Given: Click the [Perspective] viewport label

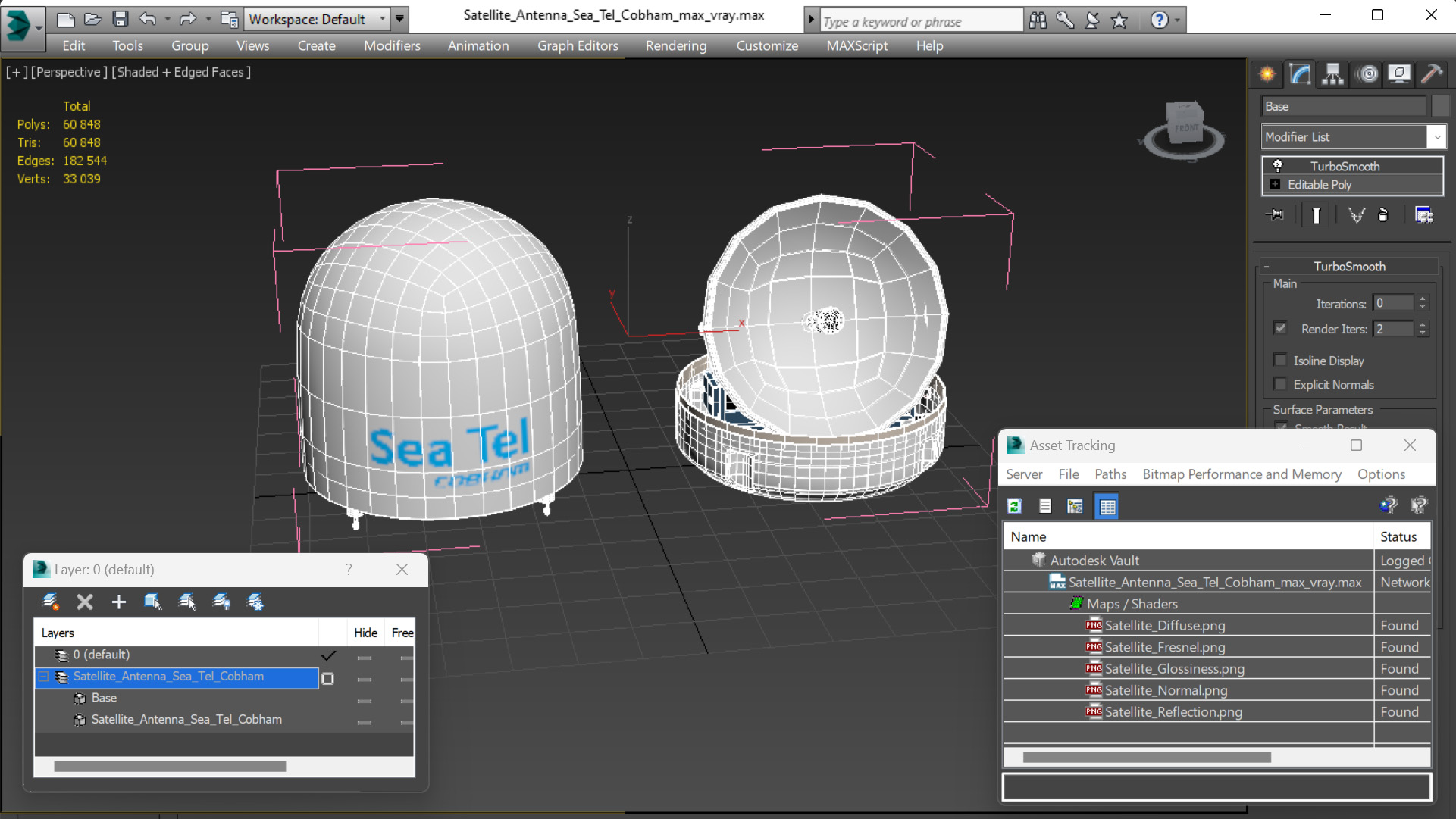Looking at the screenshot, I should [68, 72].
